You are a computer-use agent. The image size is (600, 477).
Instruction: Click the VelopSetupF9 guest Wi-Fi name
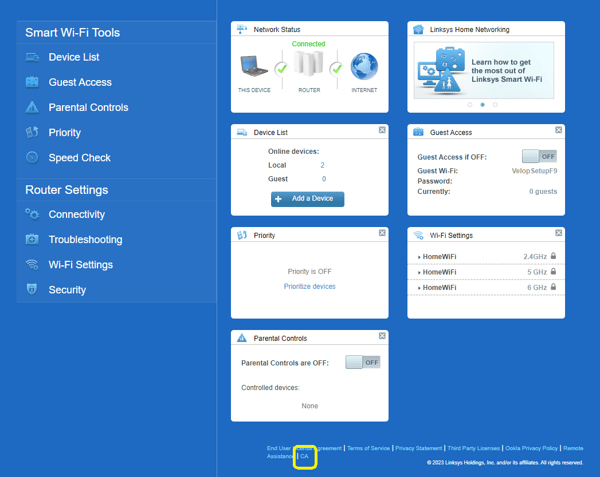[x=534, y=171]
